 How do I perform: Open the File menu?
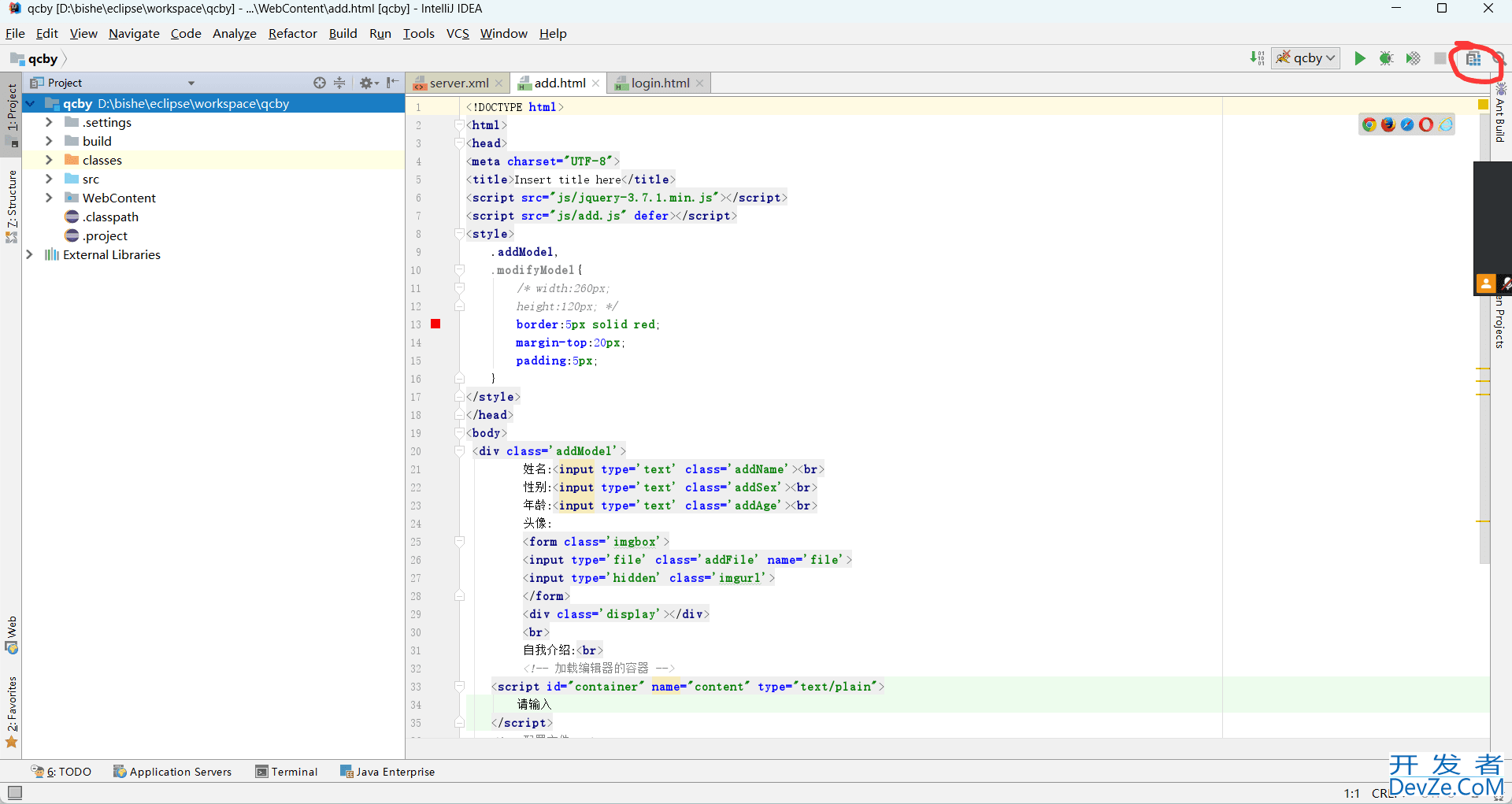pyautogui.click(x=15, y=33)
